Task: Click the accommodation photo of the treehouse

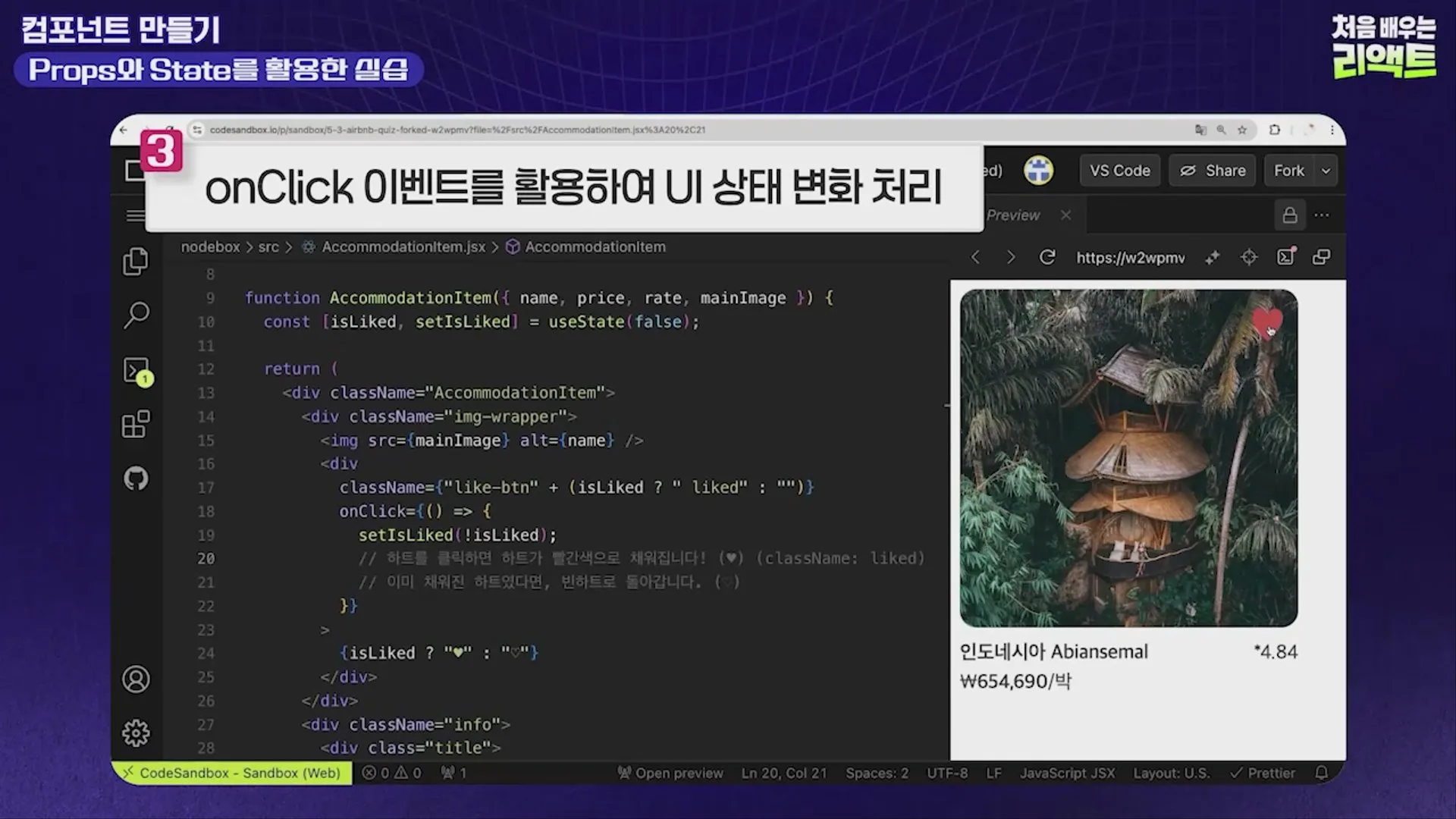Action: point(1128,458)
